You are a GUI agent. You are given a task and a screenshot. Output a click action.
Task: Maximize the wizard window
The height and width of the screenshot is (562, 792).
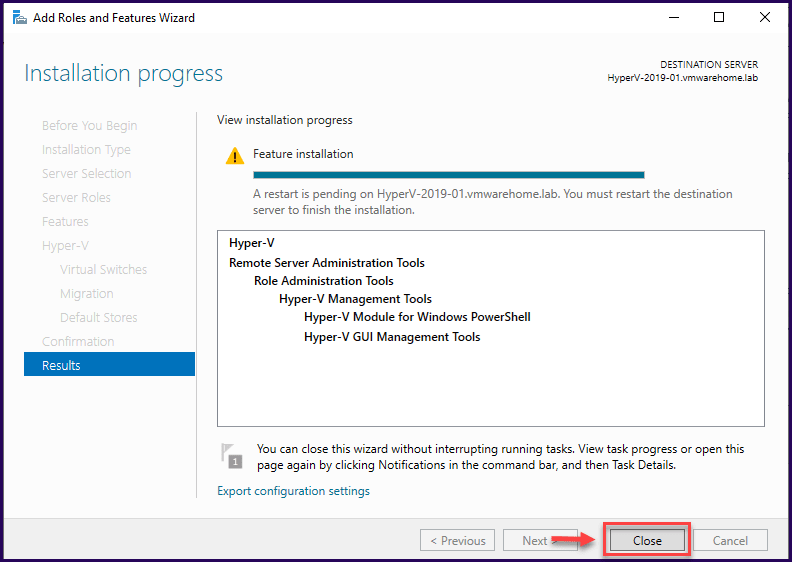[x=719, y=17]
